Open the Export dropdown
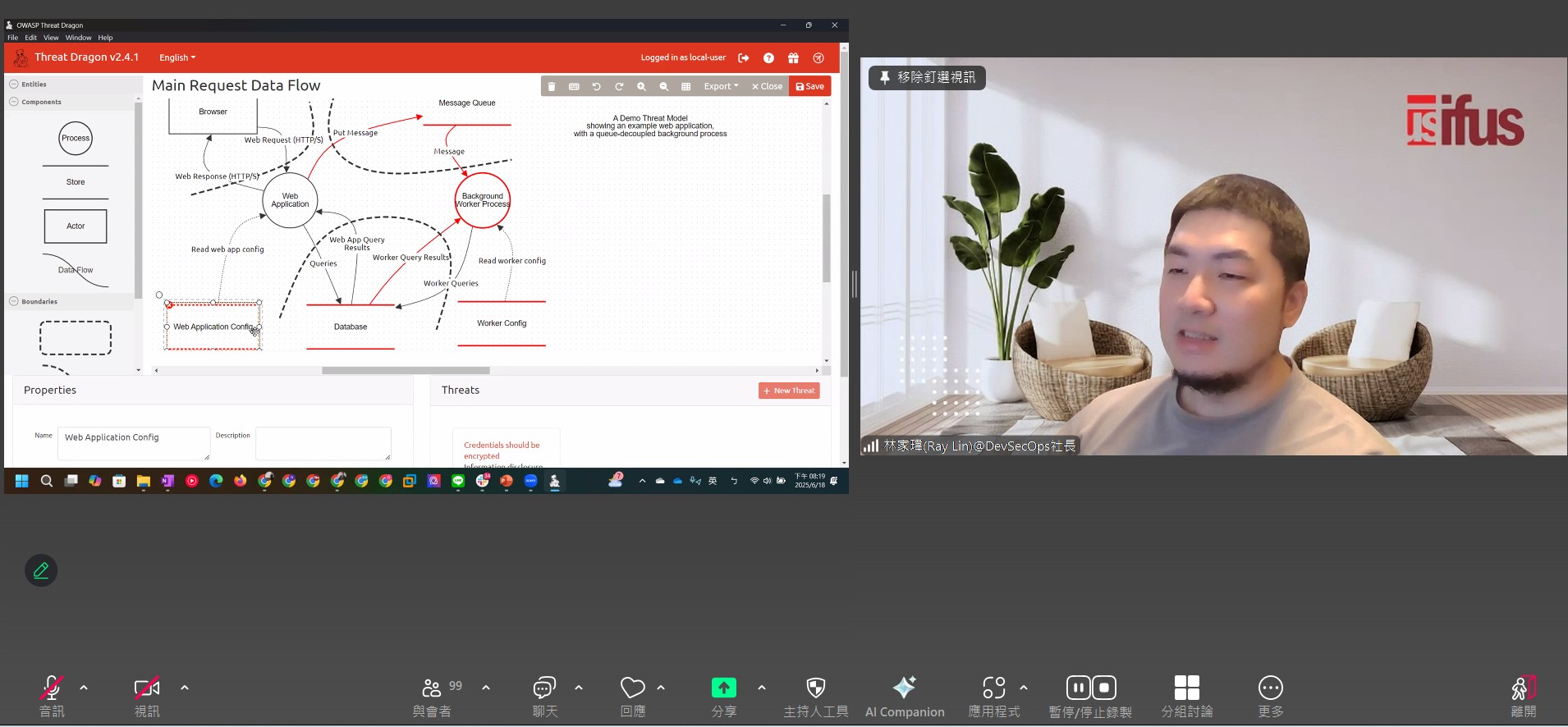The height and width of the screenshot is (727, 1568). [721, 86]
